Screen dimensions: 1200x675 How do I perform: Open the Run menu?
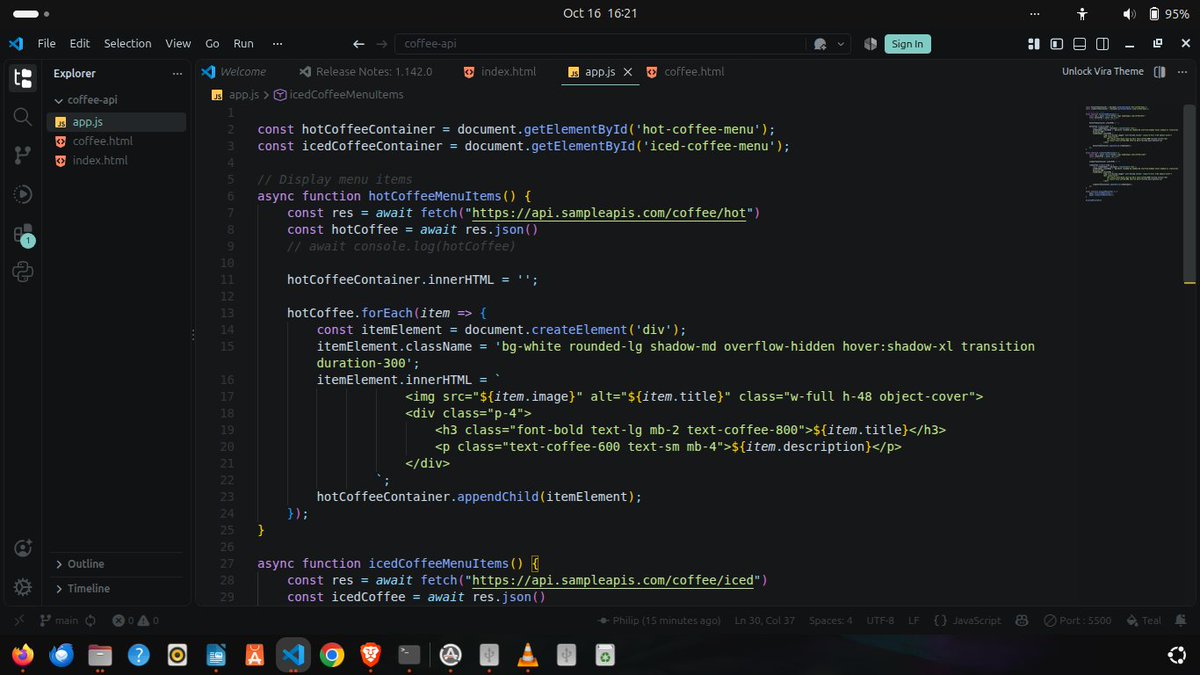tap(243, 44)
